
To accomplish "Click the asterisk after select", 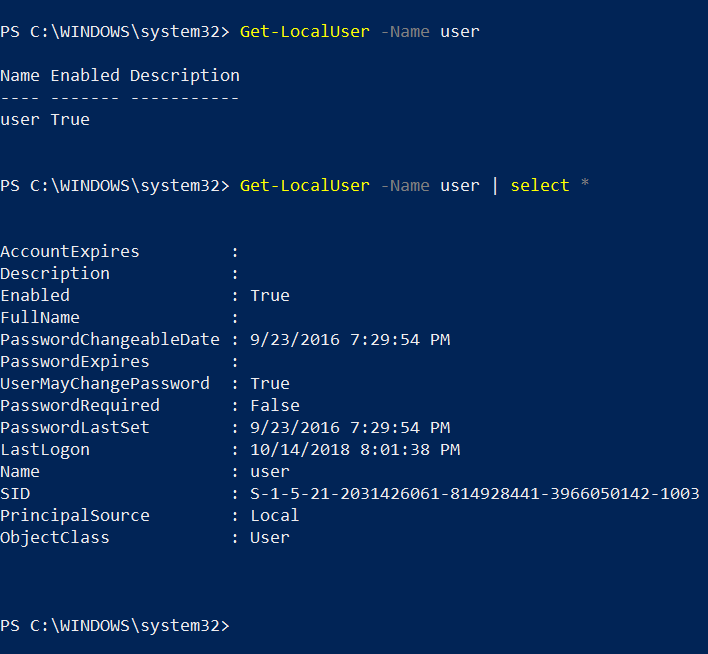I will click(x=585, y=183).
